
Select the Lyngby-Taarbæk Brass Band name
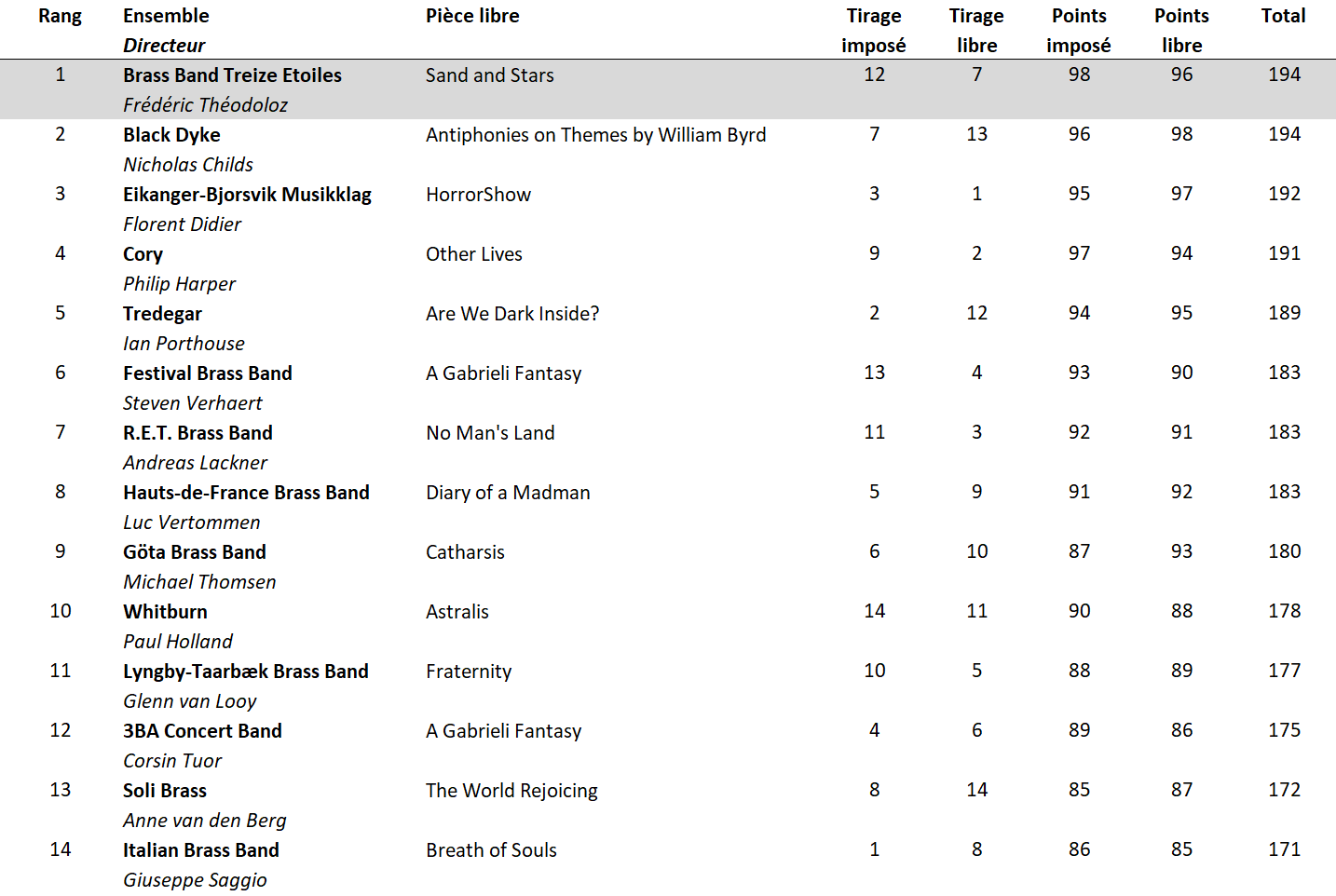[246, 672]
